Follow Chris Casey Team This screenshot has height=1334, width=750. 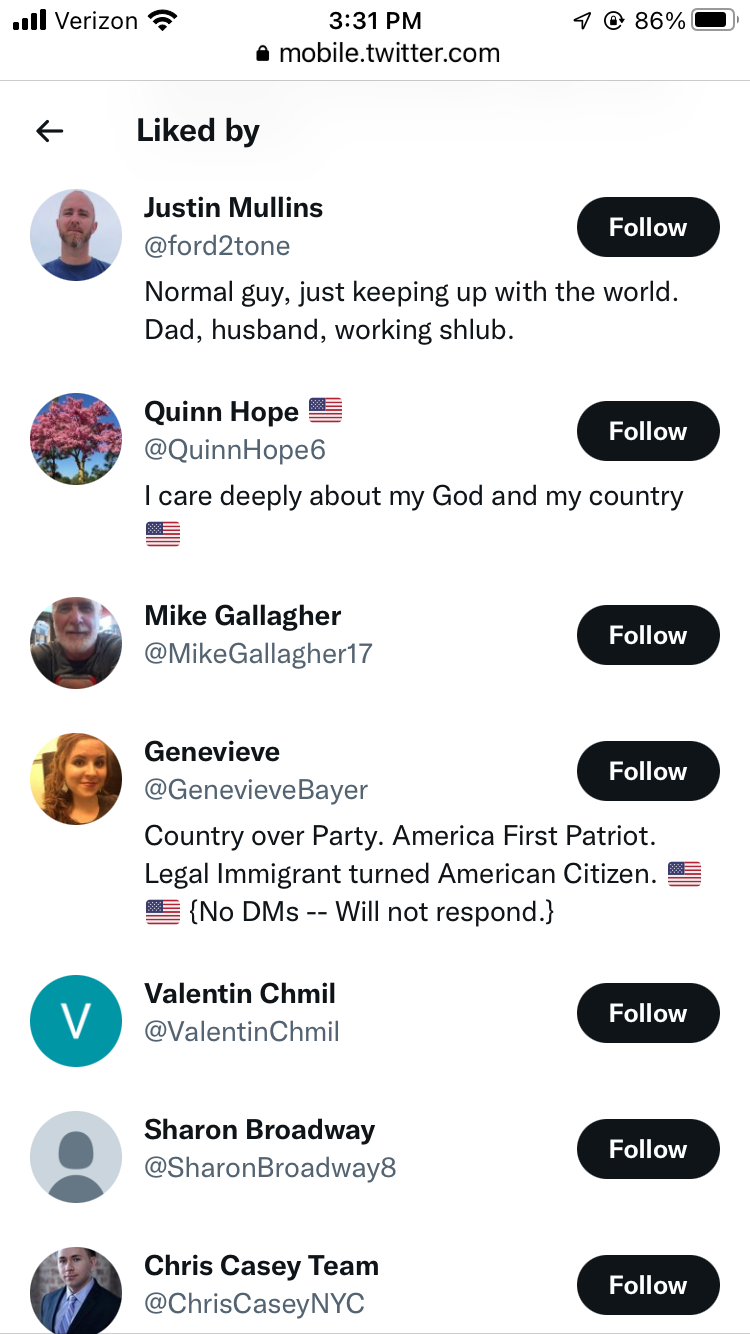coord(648,1285)
